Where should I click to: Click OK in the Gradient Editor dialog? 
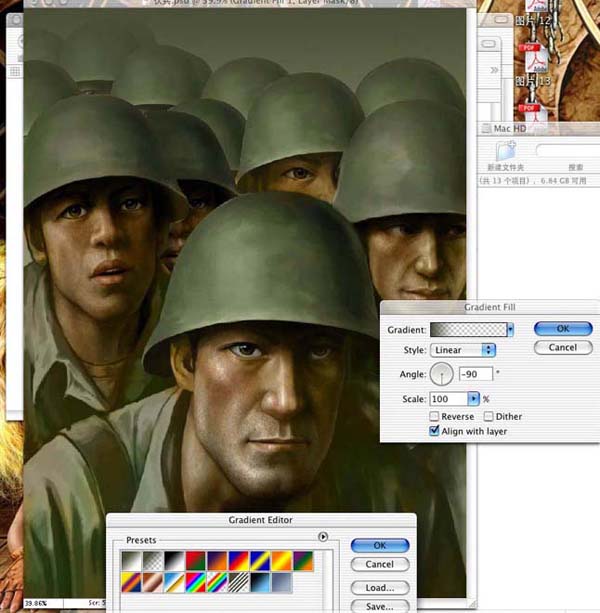(380, 545)
